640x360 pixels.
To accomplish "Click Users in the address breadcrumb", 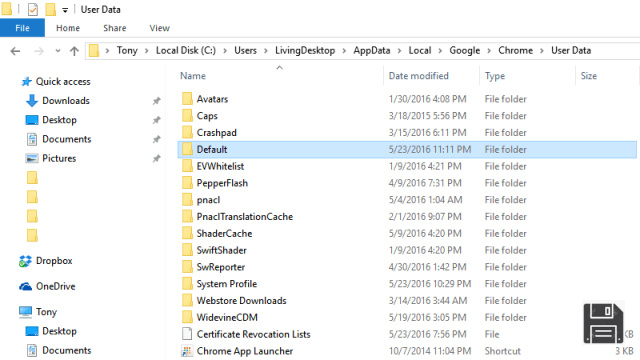I will [x=245, y=50].
